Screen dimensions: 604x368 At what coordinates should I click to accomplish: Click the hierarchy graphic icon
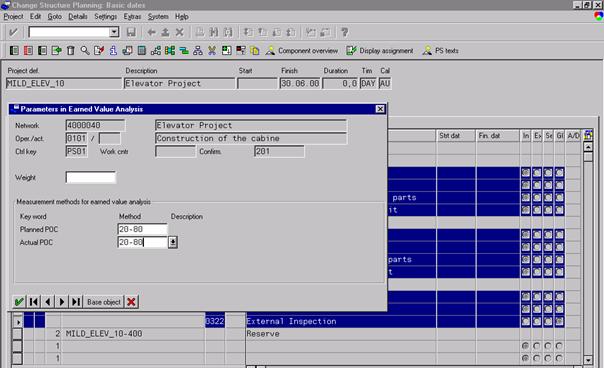click(x=198, y=50)
